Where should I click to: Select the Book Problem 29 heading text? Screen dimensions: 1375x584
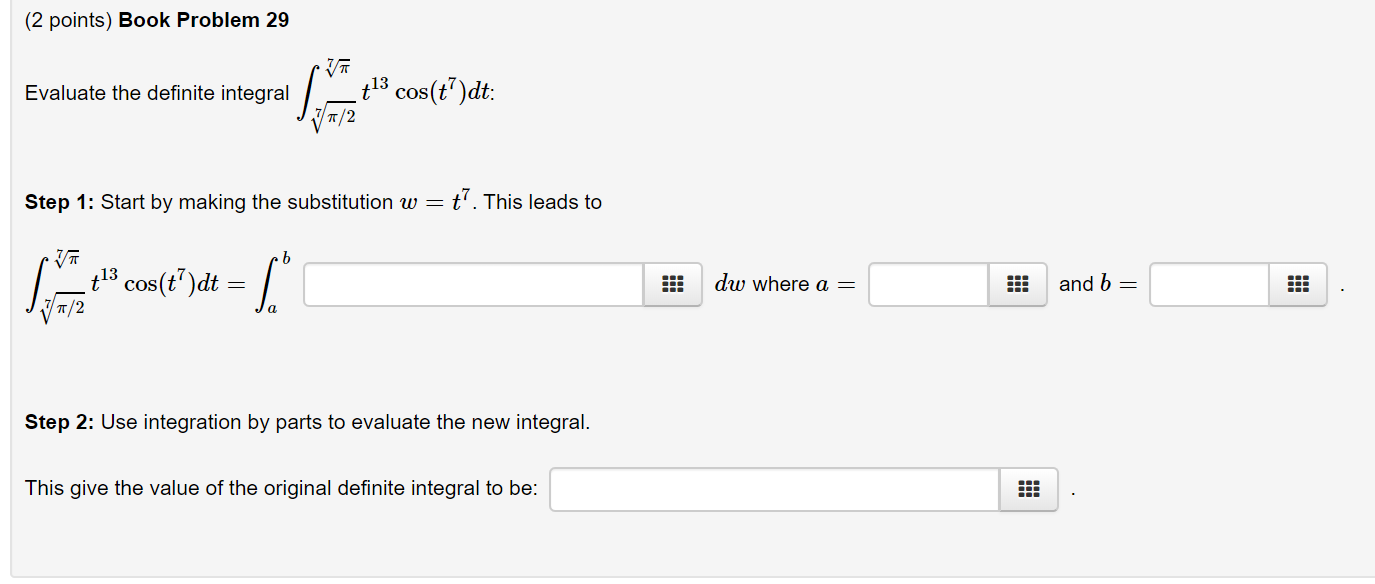205,19
